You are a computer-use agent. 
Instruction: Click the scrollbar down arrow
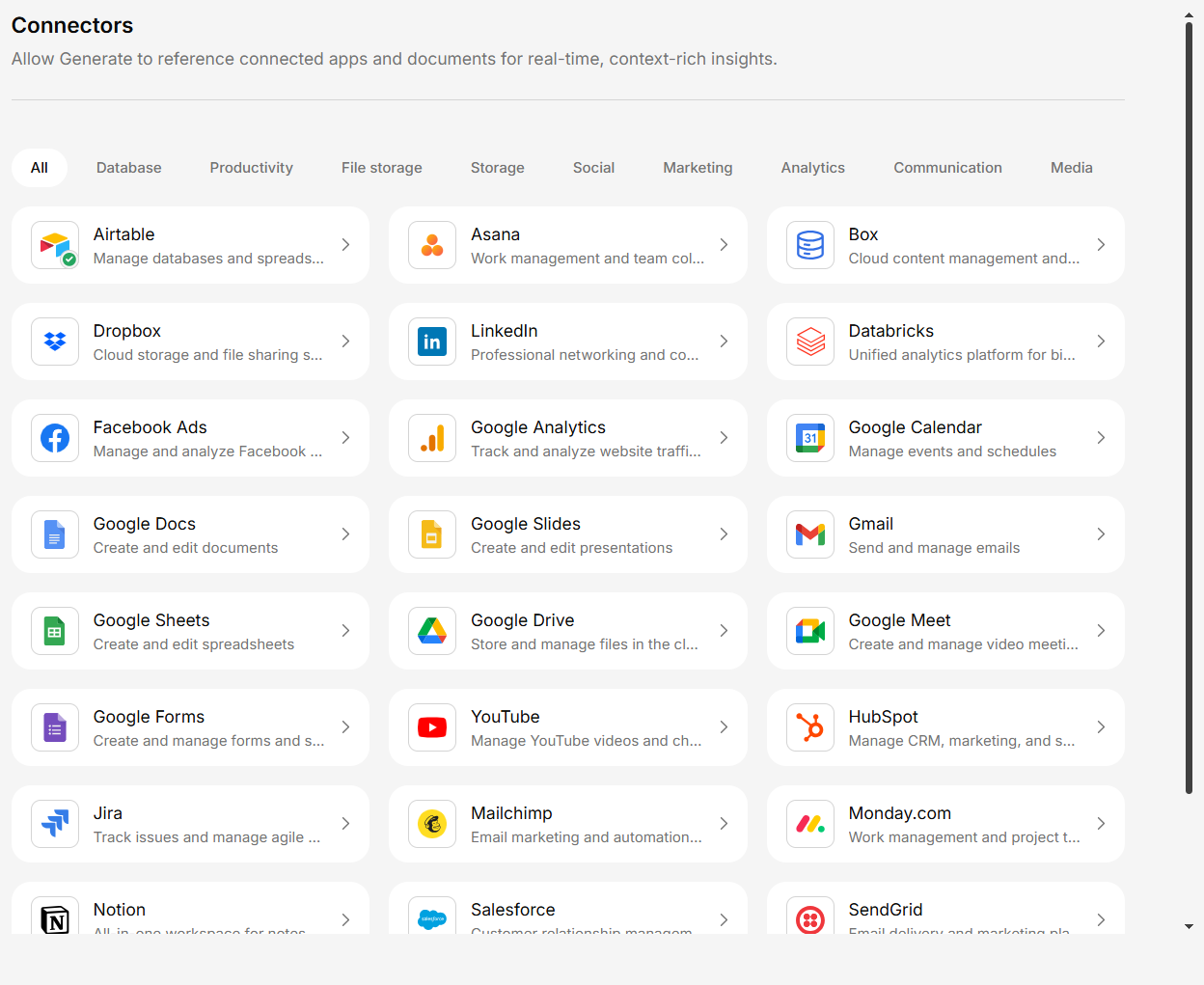pyautogui.click(x=1189, y=926)
